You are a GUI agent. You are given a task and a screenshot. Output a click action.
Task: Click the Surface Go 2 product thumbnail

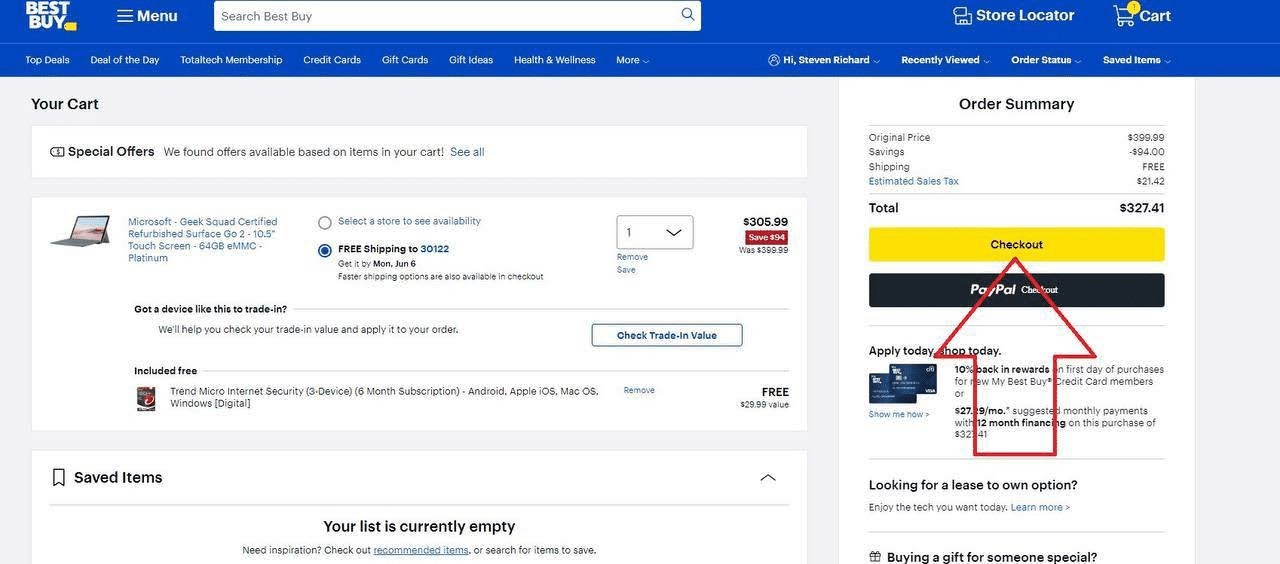80,231
